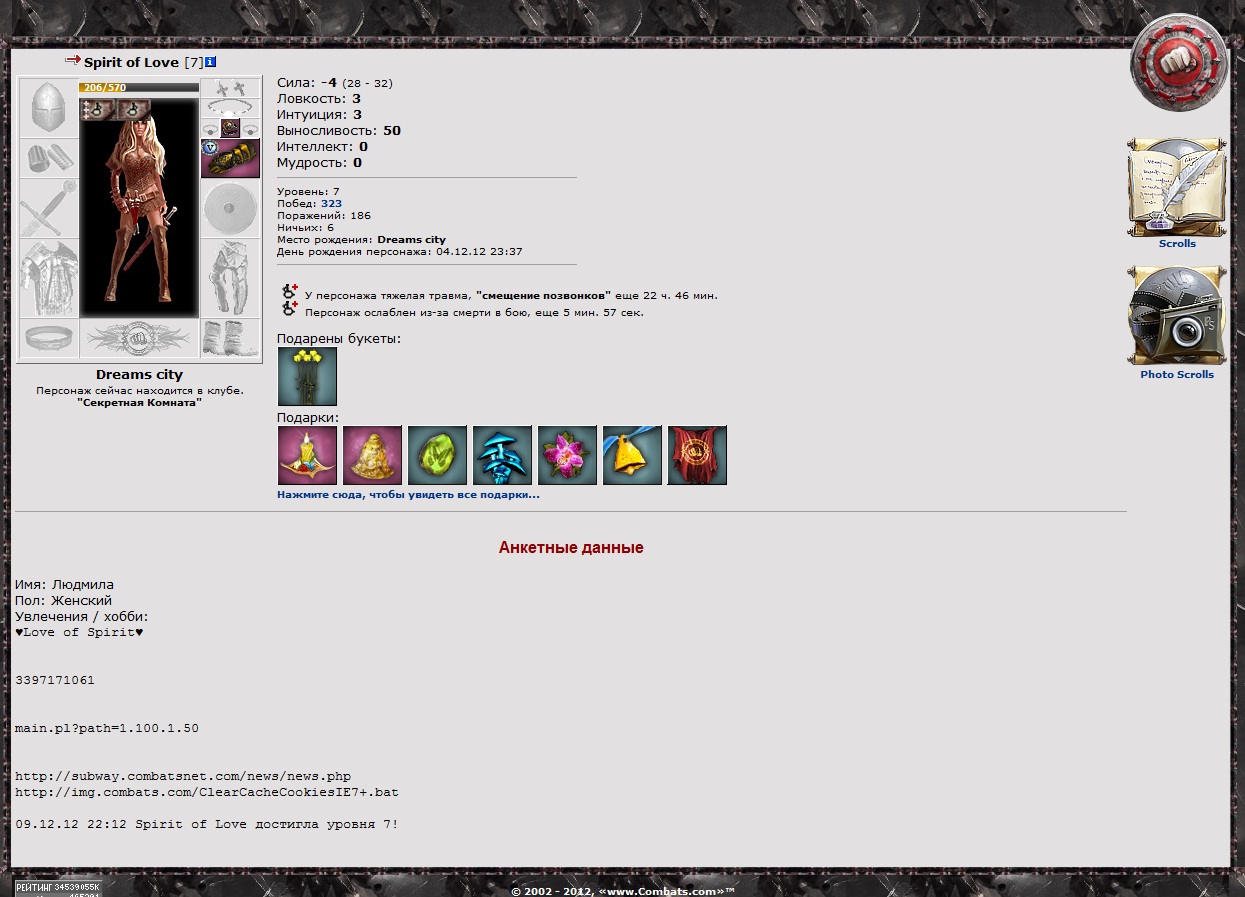Click the red banner gift icon
1245x897 pixels.
[697, 455]
